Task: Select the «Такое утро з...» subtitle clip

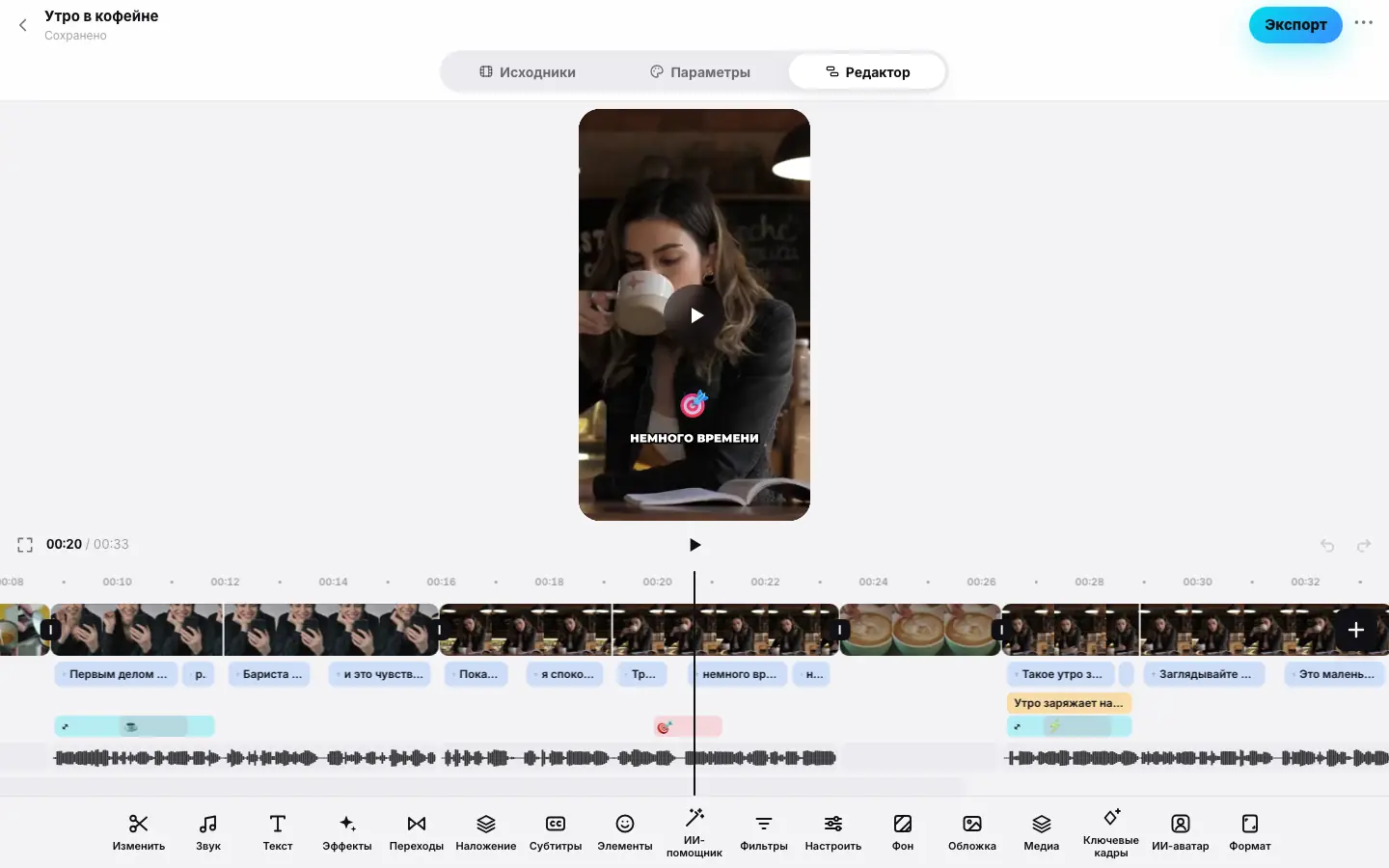Action: 1061,674
